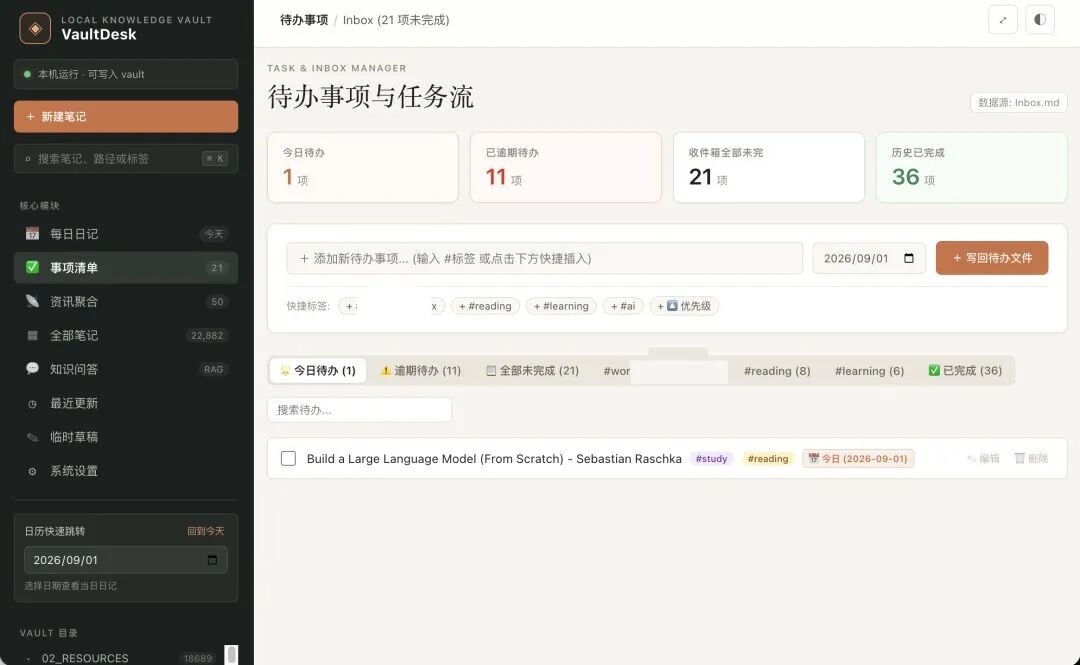This screenshot has height=665, width=1080.
Task: Click the new note button
Action: [126, 116]
